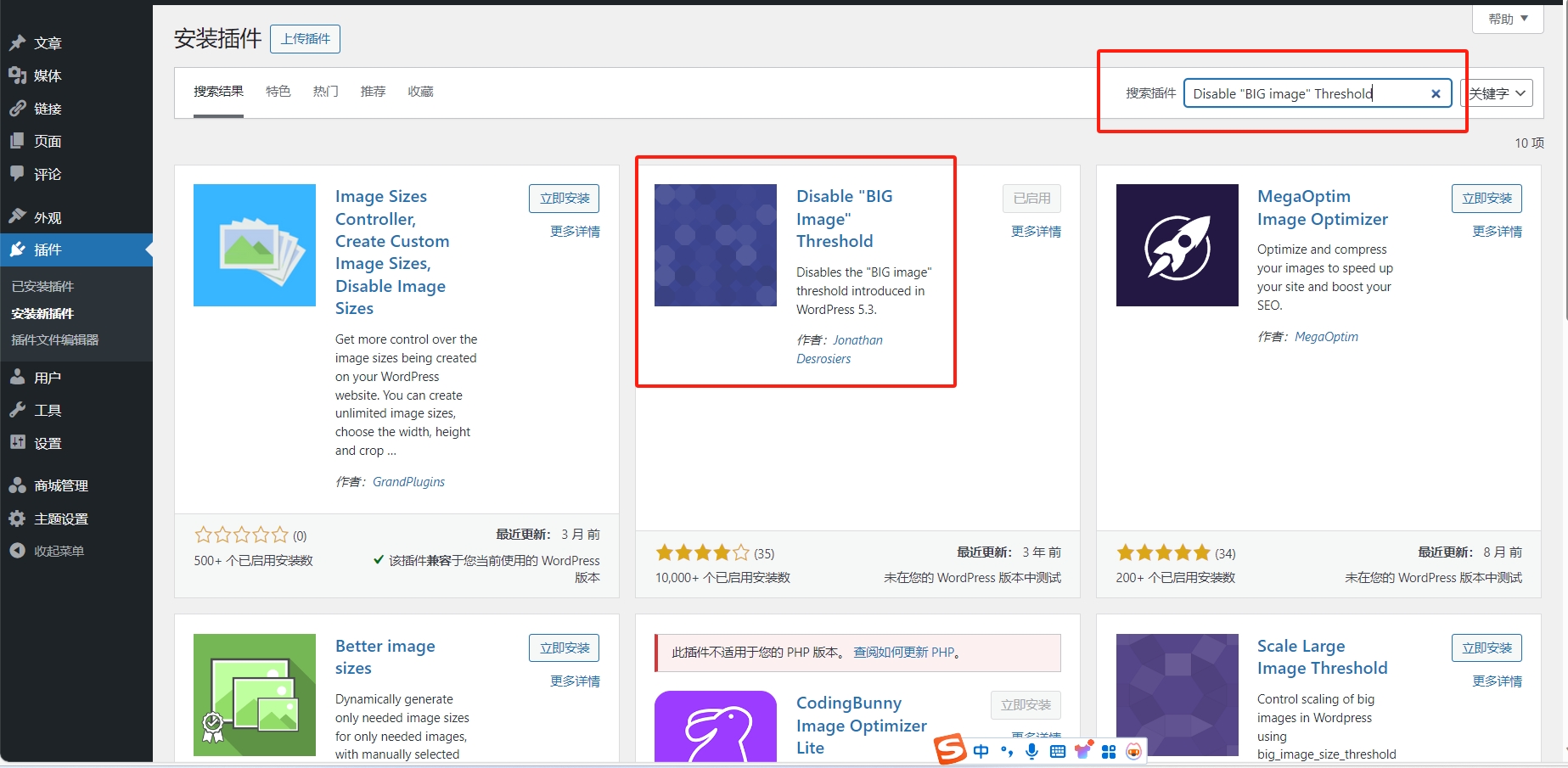Viewport: 1568px width, 768px height.
Task: Open the MegaOptim Image Optimizer title link
Action: point(1323,208)
